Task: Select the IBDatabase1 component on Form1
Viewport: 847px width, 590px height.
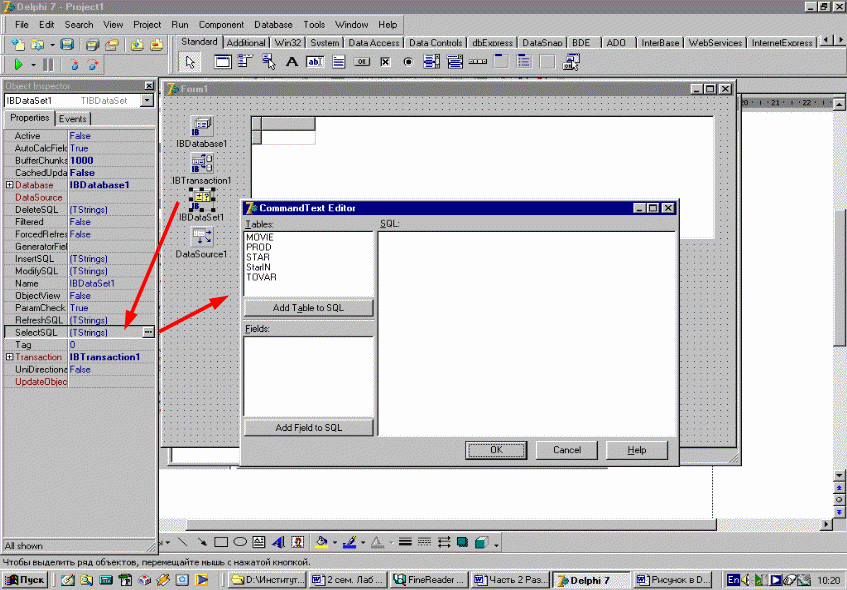Action: click(x=202, y=126)
